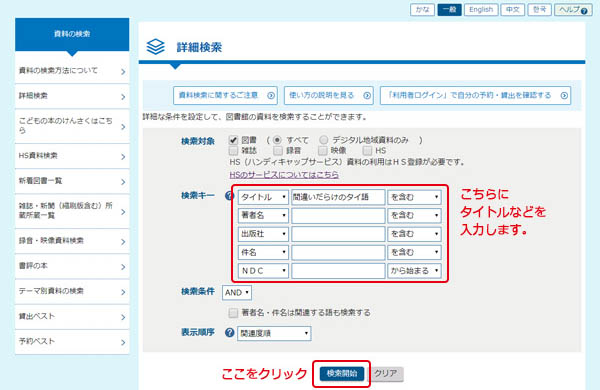Viewport: 600px width, 390px height.
Task: Open 雑誌・新聞所蔵所蔵一覧 menu item
Action: point(72,211)
